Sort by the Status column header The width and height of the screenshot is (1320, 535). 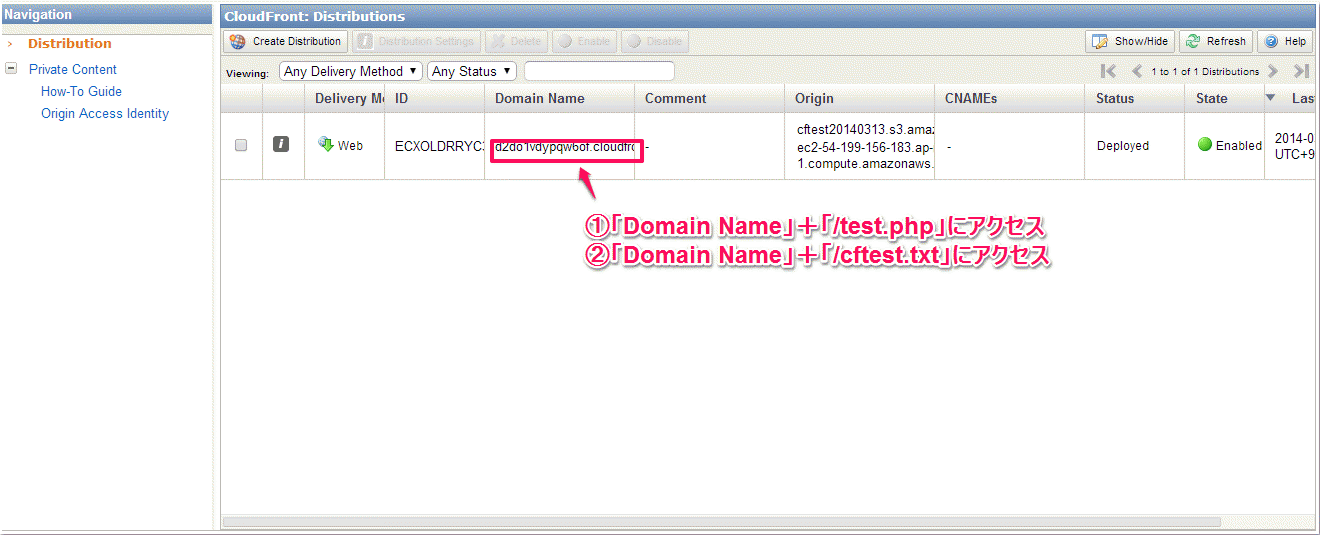click(1134, 98)
